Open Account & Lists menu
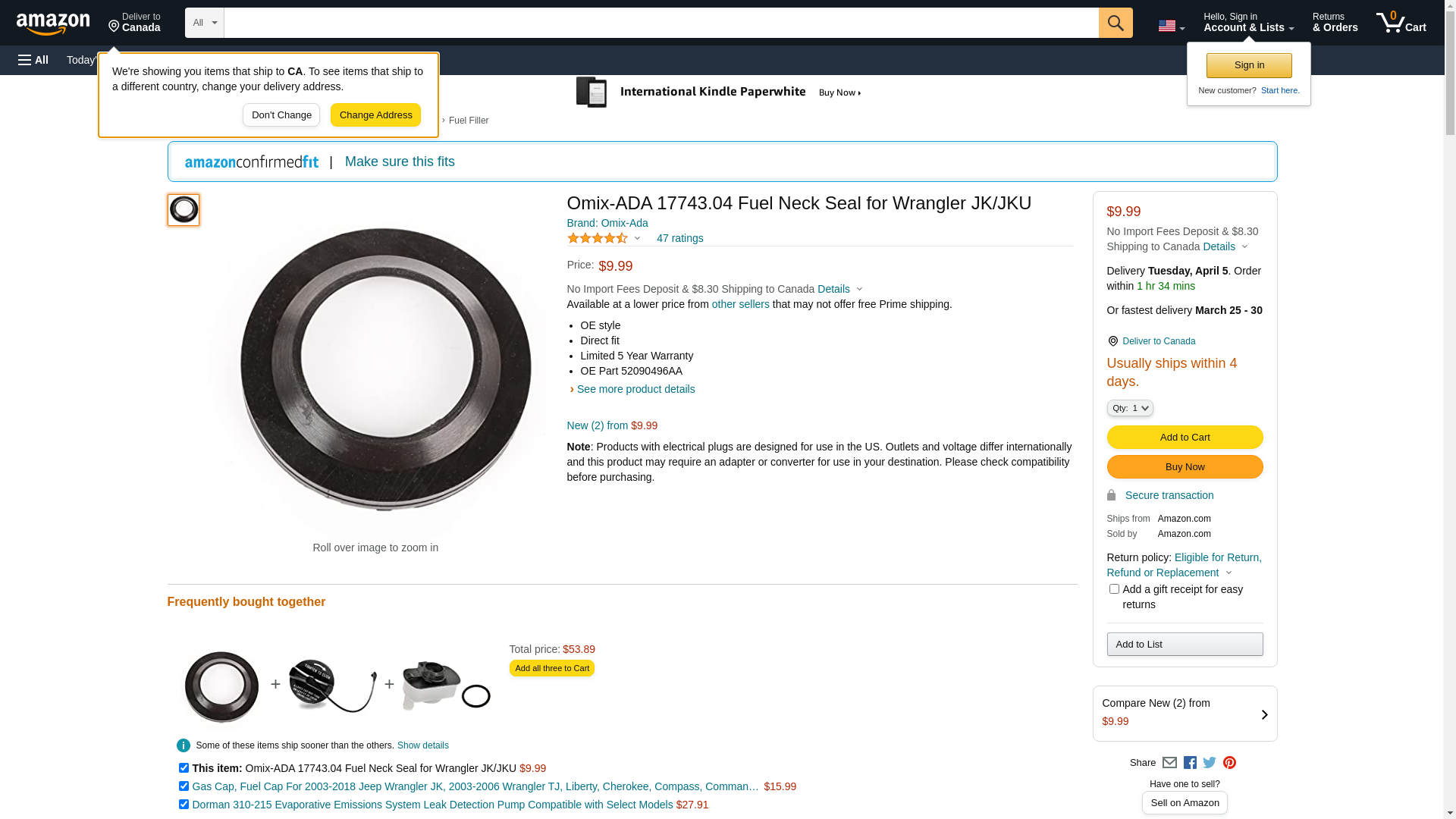1456x819 pixels. [1248, 23]
